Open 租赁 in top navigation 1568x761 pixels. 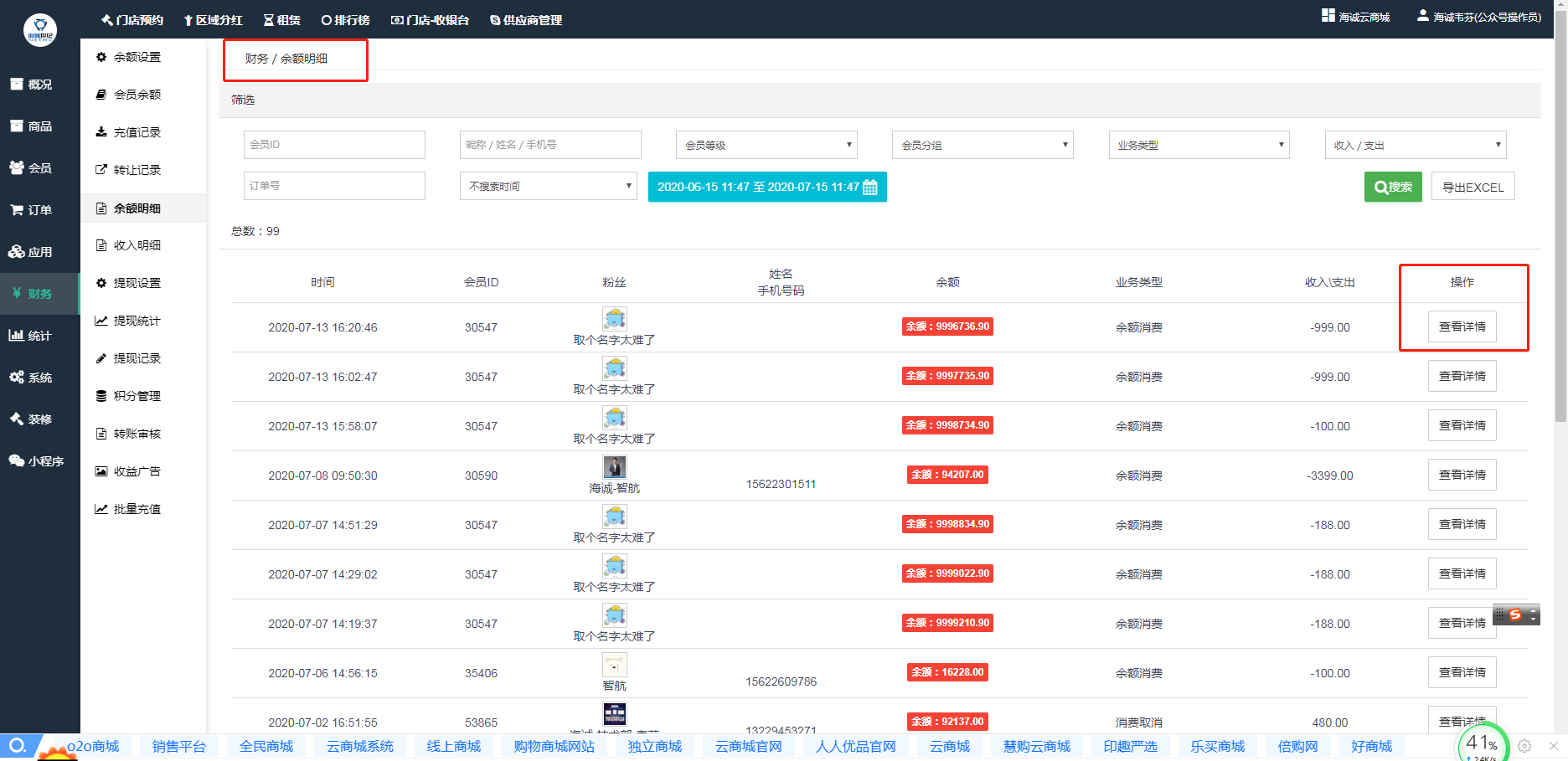(x=282, y=20)
